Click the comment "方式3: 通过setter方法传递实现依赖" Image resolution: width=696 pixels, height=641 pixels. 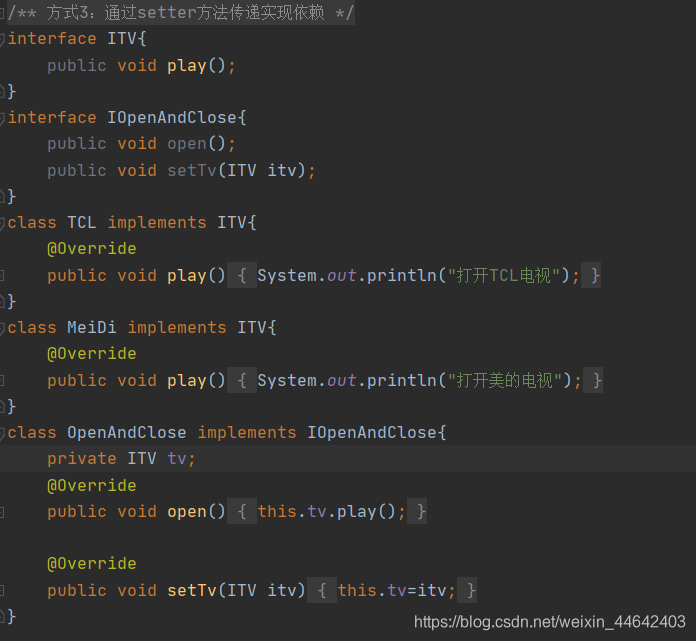185,12
